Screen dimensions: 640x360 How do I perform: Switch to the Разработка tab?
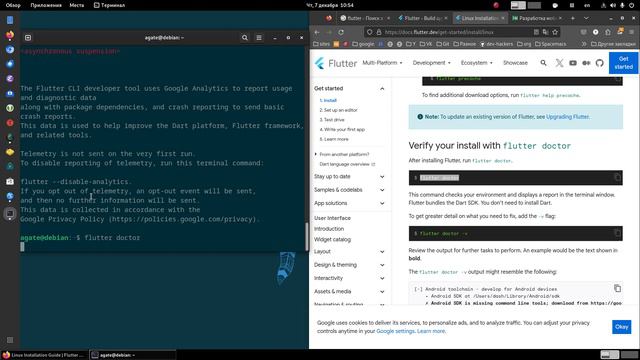(537, 18)
